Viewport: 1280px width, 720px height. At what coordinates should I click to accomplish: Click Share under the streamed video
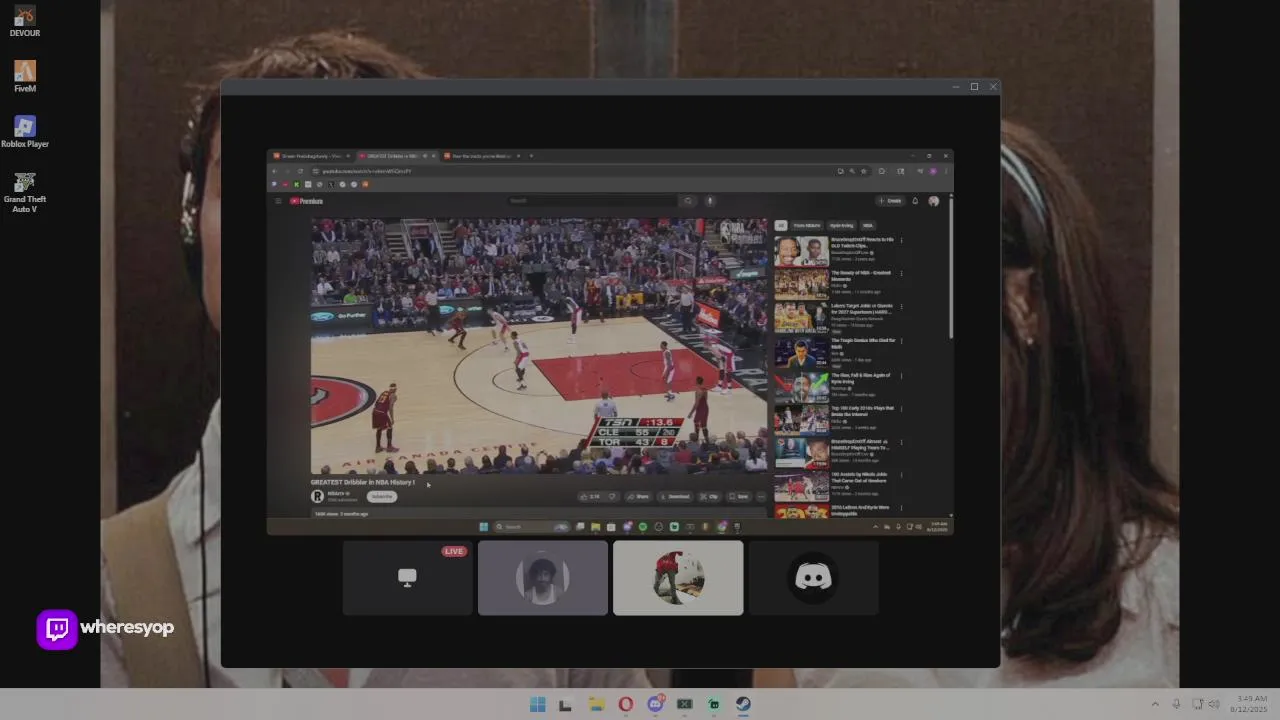638,496
